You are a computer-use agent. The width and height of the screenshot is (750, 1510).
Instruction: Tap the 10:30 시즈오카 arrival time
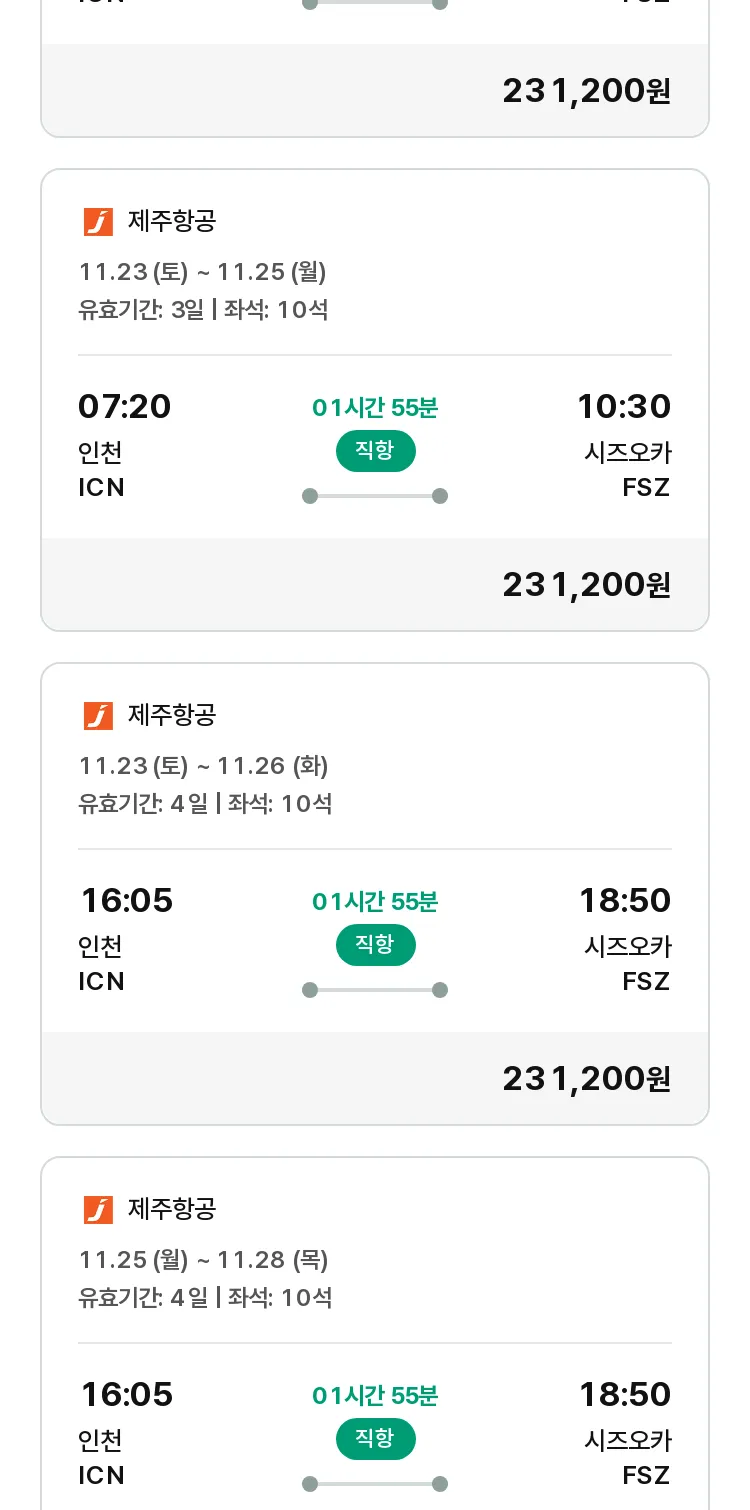(624, 407)
